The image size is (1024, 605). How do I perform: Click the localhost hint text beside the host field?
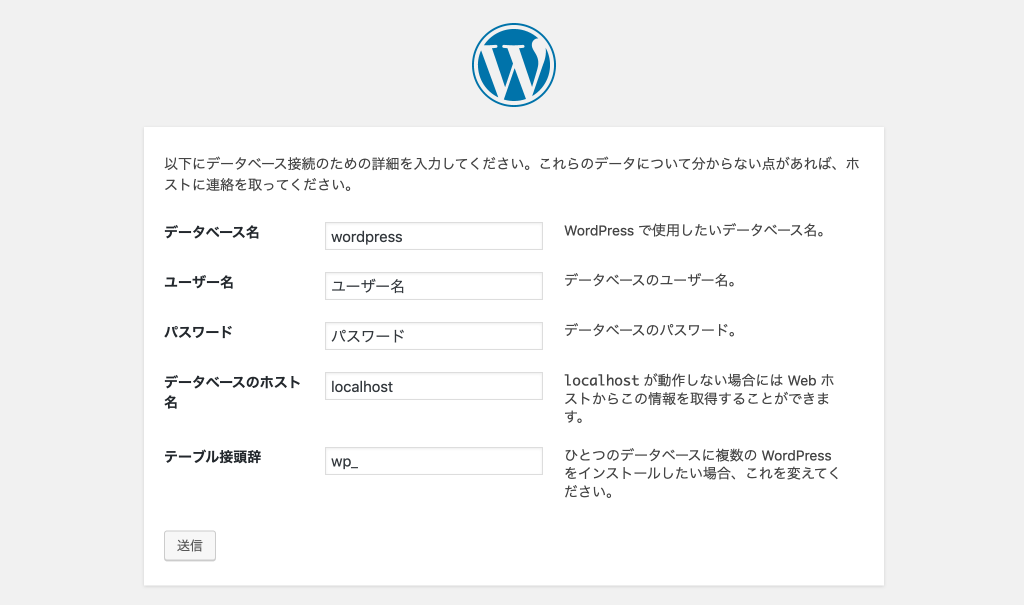(x=699, y=399)
